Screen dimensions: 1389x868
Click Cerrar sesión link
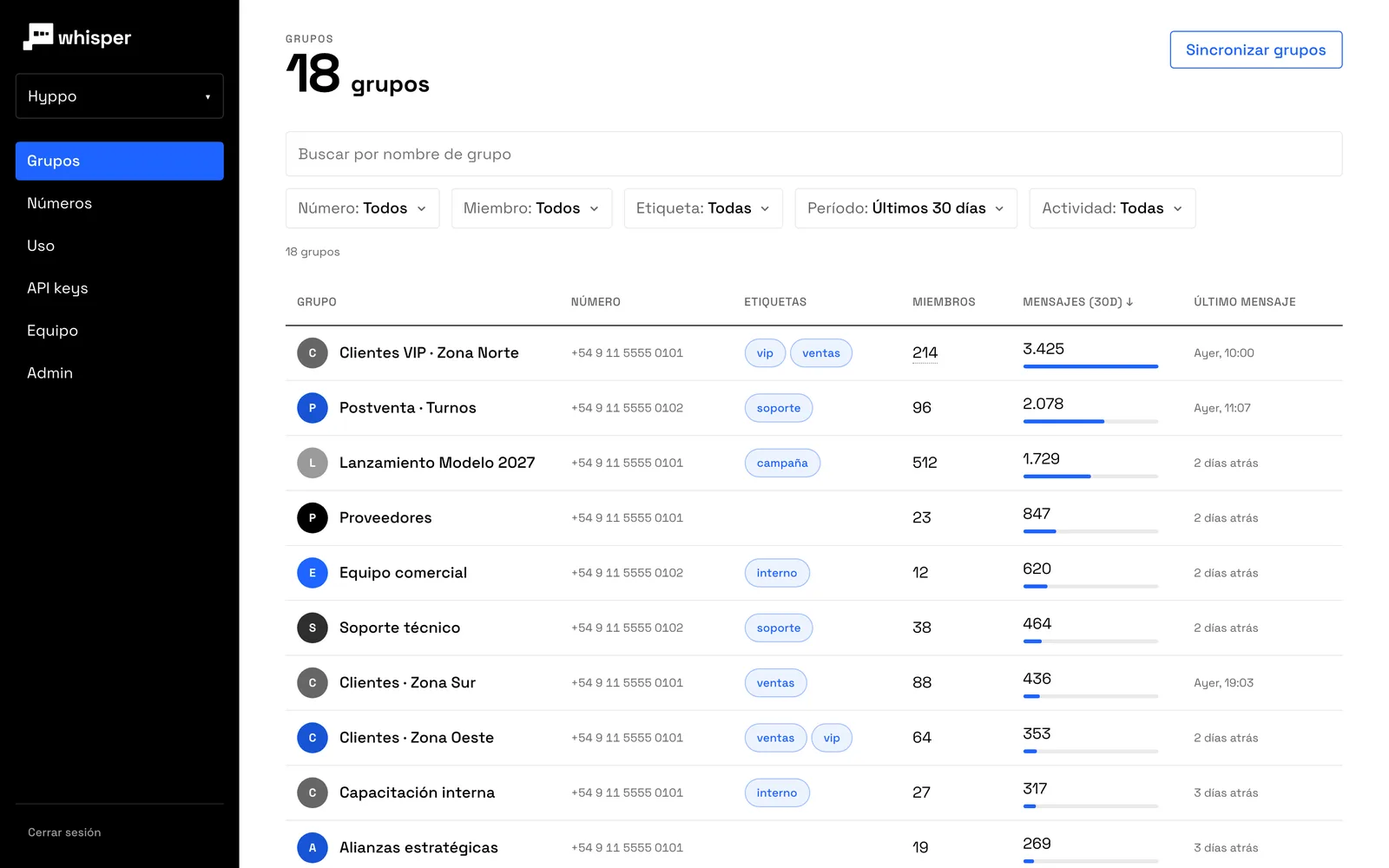point(64,832)
